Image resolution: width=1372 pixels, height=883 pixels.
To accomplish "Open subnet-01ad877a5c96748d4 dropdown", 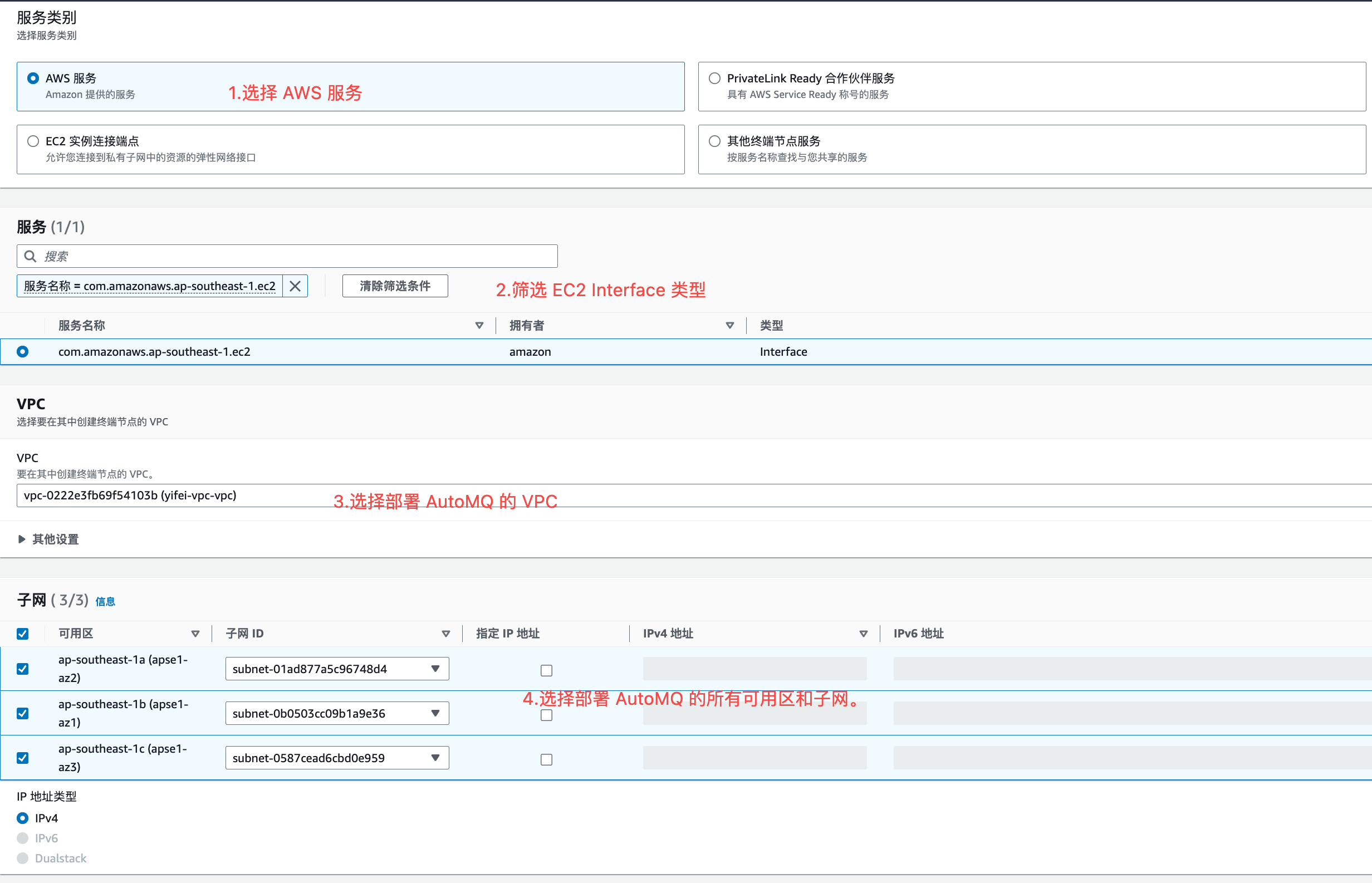I will tap(336, 669).
